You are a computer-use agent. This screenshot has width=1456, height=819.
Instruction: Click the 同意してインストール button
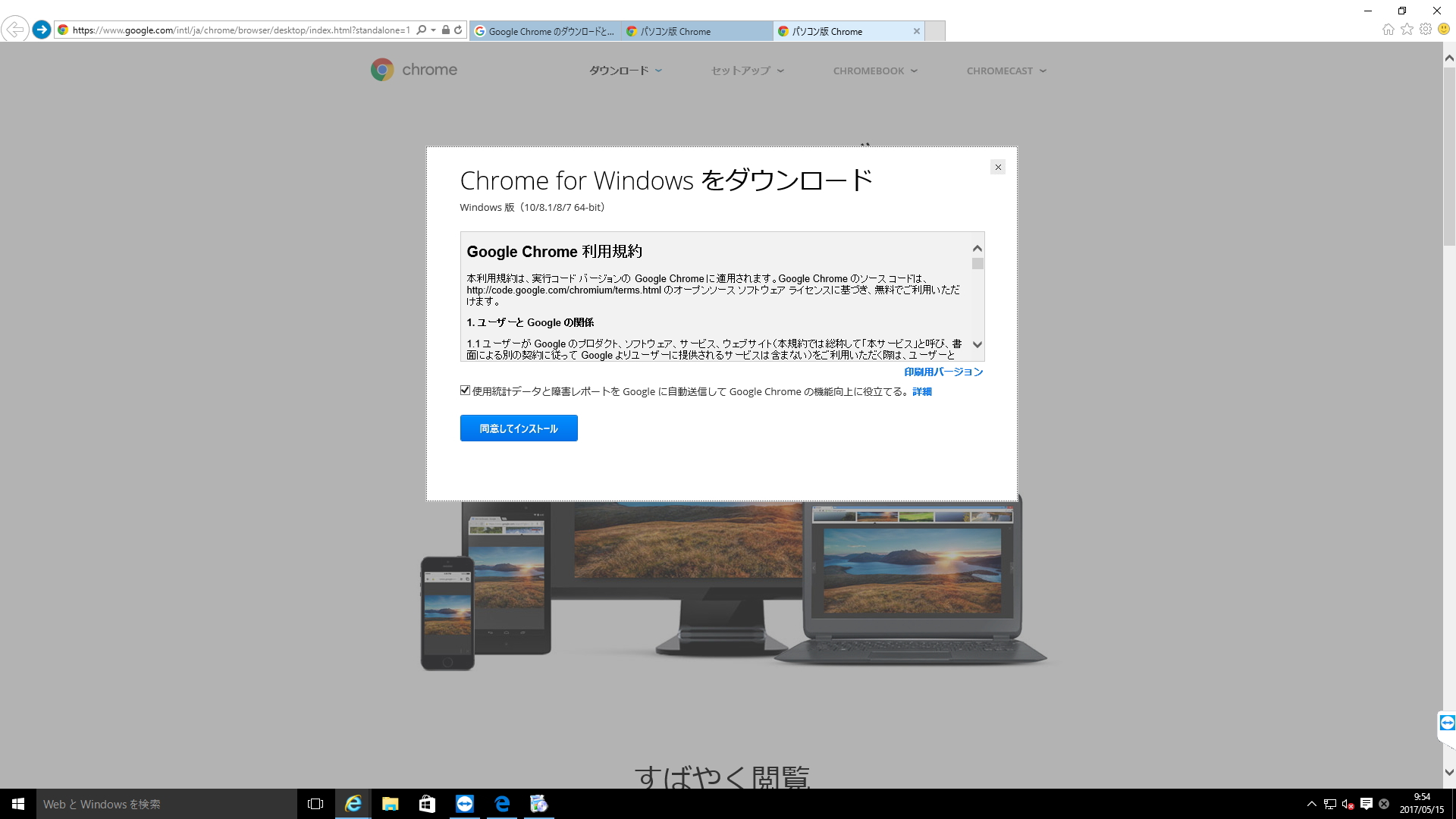click(x=519, y=428)
